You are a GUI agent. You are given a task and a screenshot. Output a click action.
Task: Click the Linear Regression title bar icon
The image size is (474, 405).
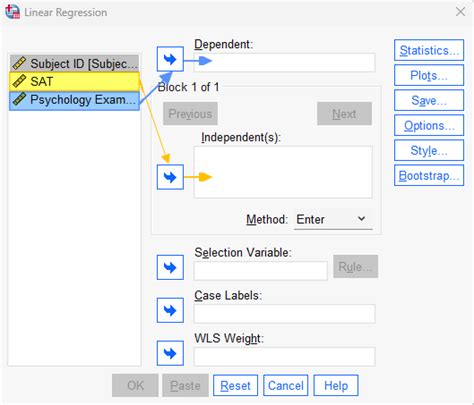coord(12,12)
